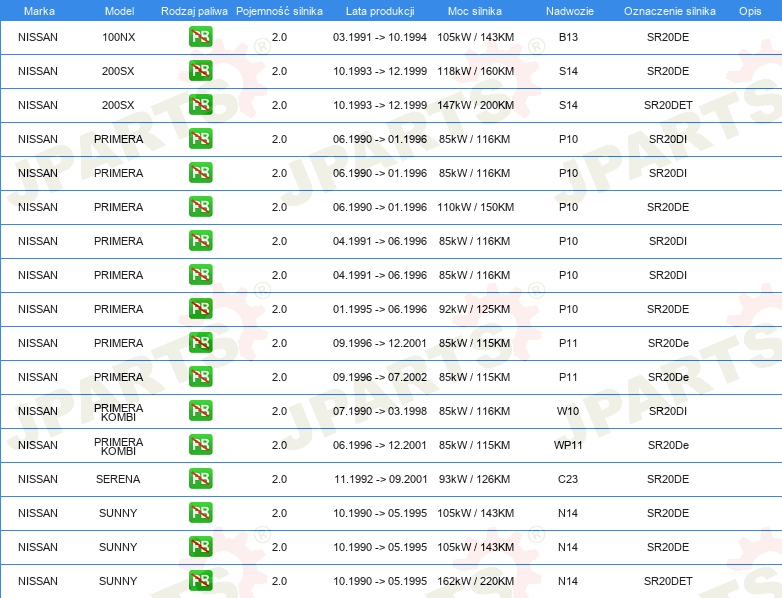Click the Marka column header
Viewport: 782px width, 598px height.
point(39,11)
